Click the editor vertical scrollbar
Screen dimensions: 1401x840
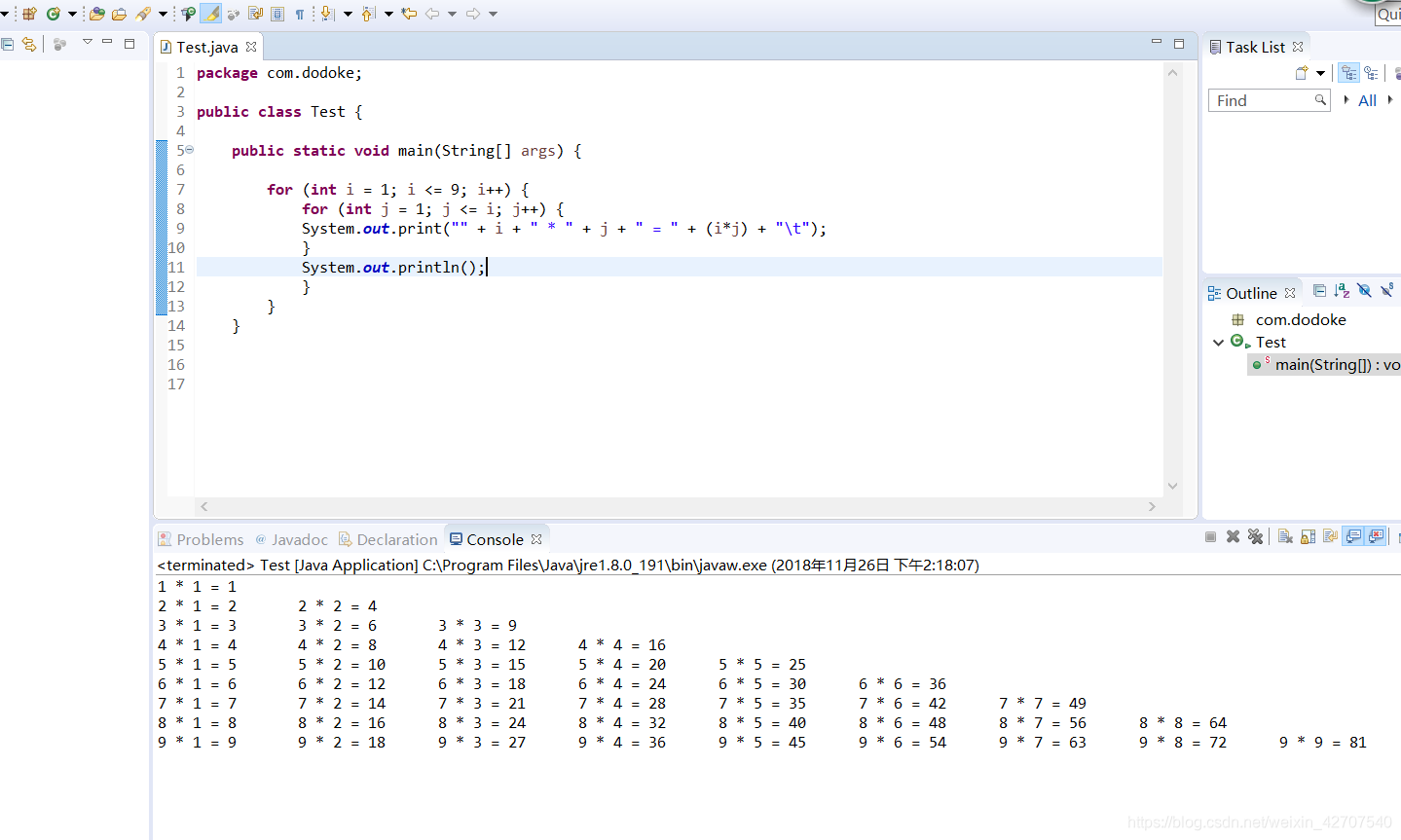coord(1172,280)
